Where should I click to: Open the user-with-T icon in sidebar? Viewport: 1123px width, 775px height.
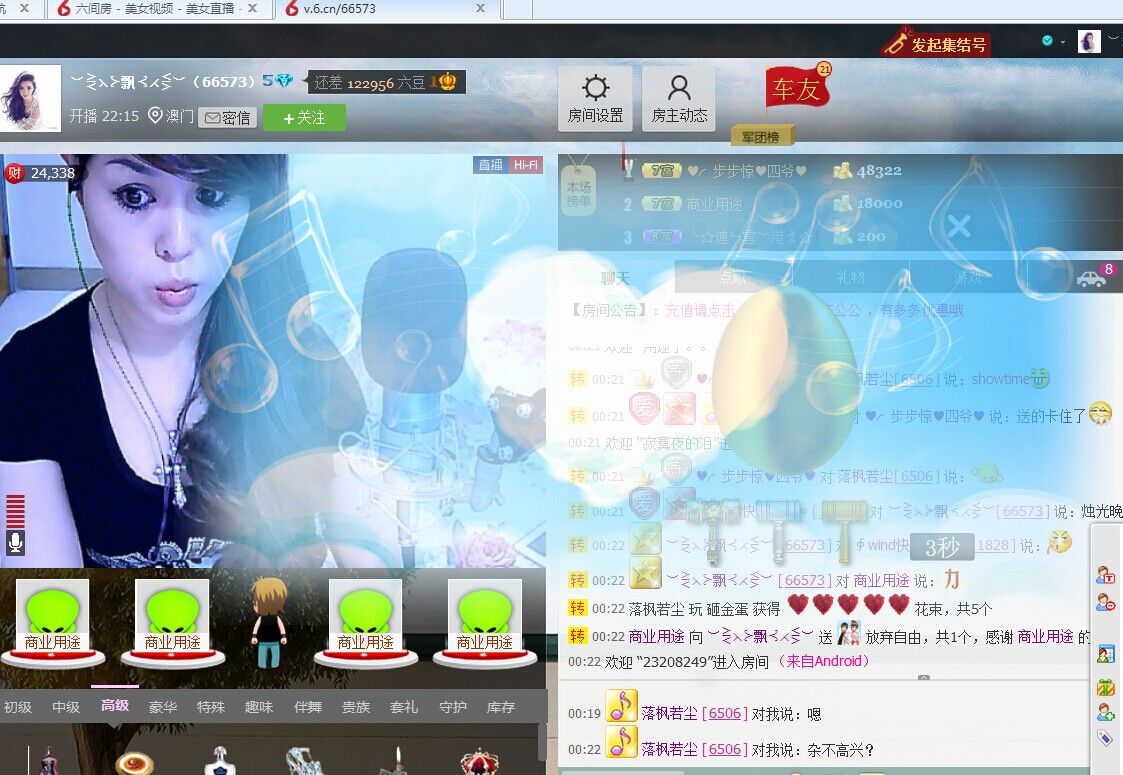[x=1105, y=574]
